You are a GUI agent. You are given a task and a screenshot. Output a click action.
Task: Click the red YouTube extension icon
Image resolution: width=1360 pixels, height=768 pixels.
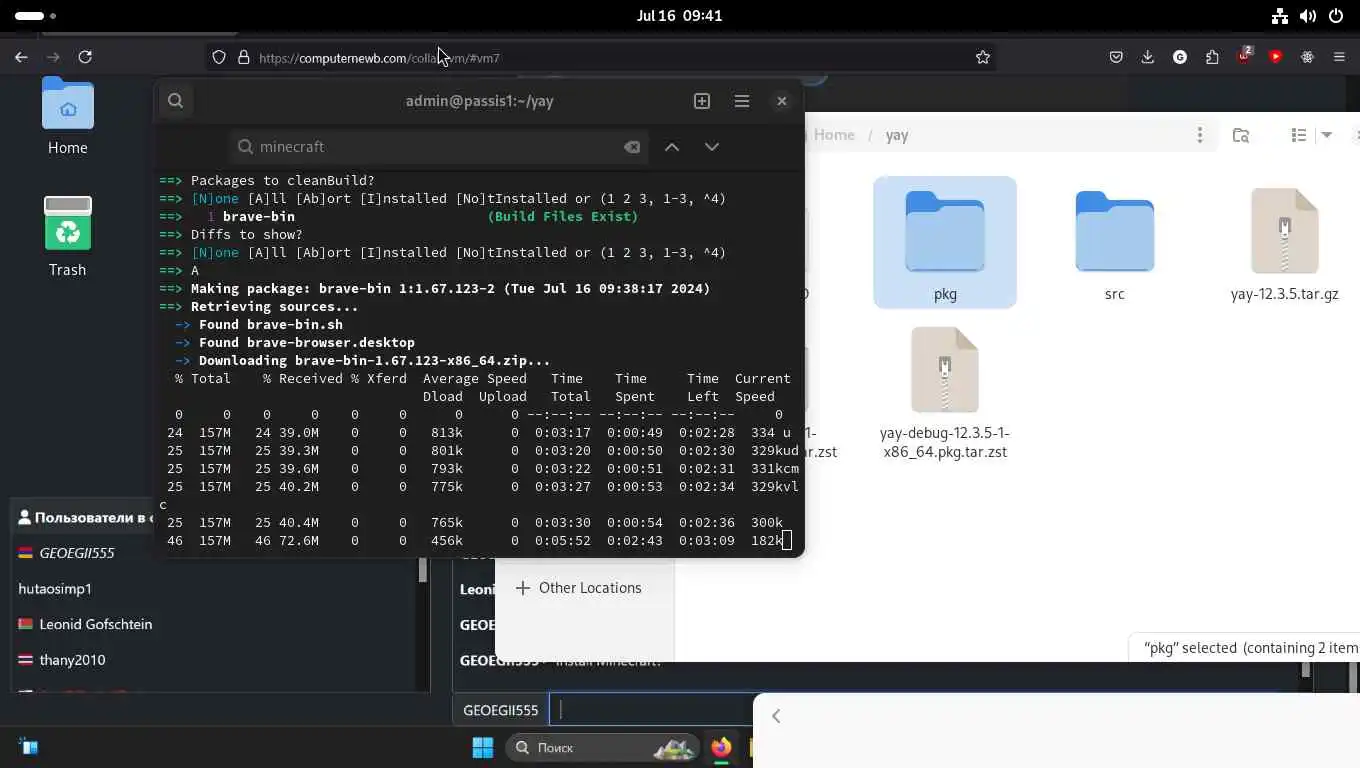pos(1275,58)
